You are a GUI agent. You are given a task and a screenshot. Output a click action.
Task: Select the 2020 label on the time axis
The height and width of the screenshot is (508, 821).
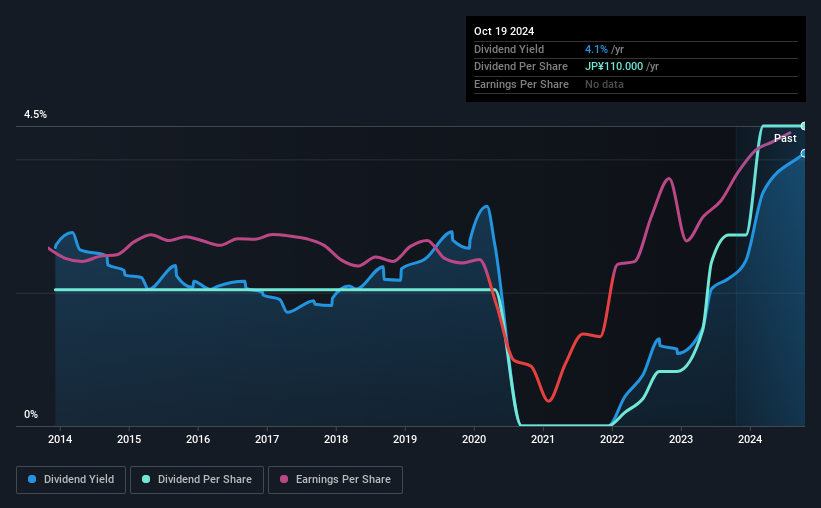(474, 439)
